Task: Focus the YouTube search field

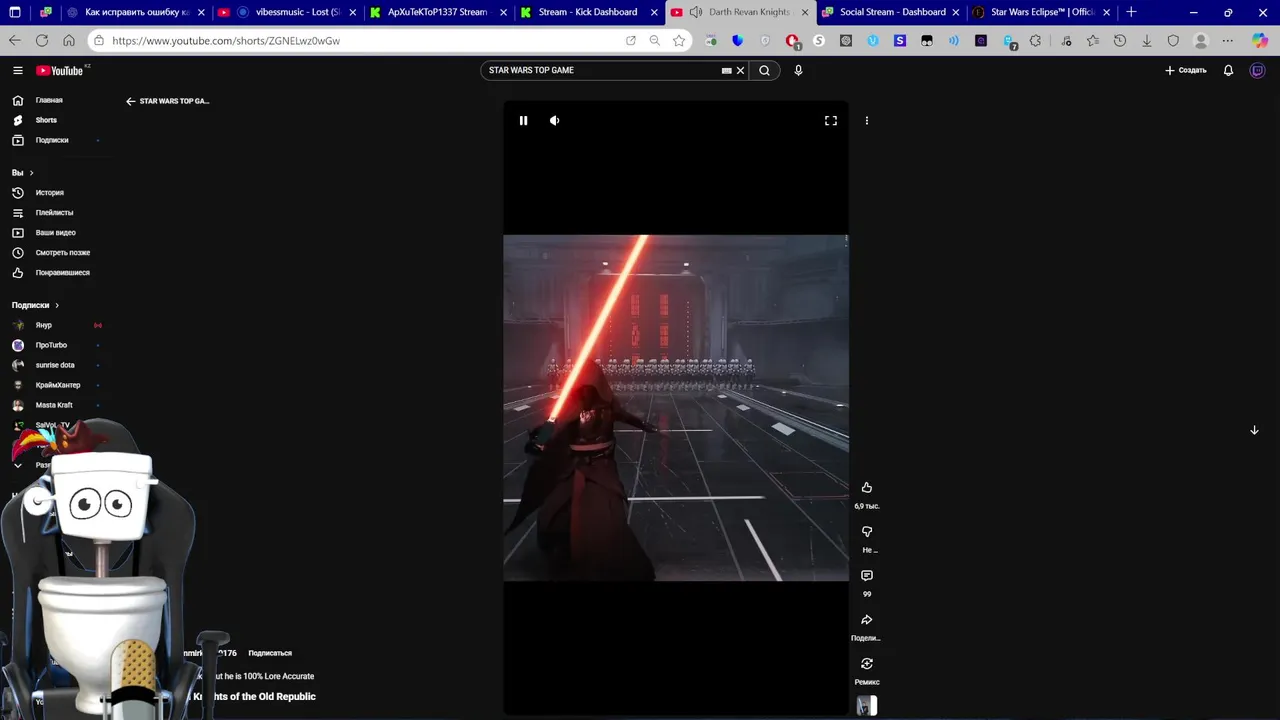Action: tap(602, 70)
